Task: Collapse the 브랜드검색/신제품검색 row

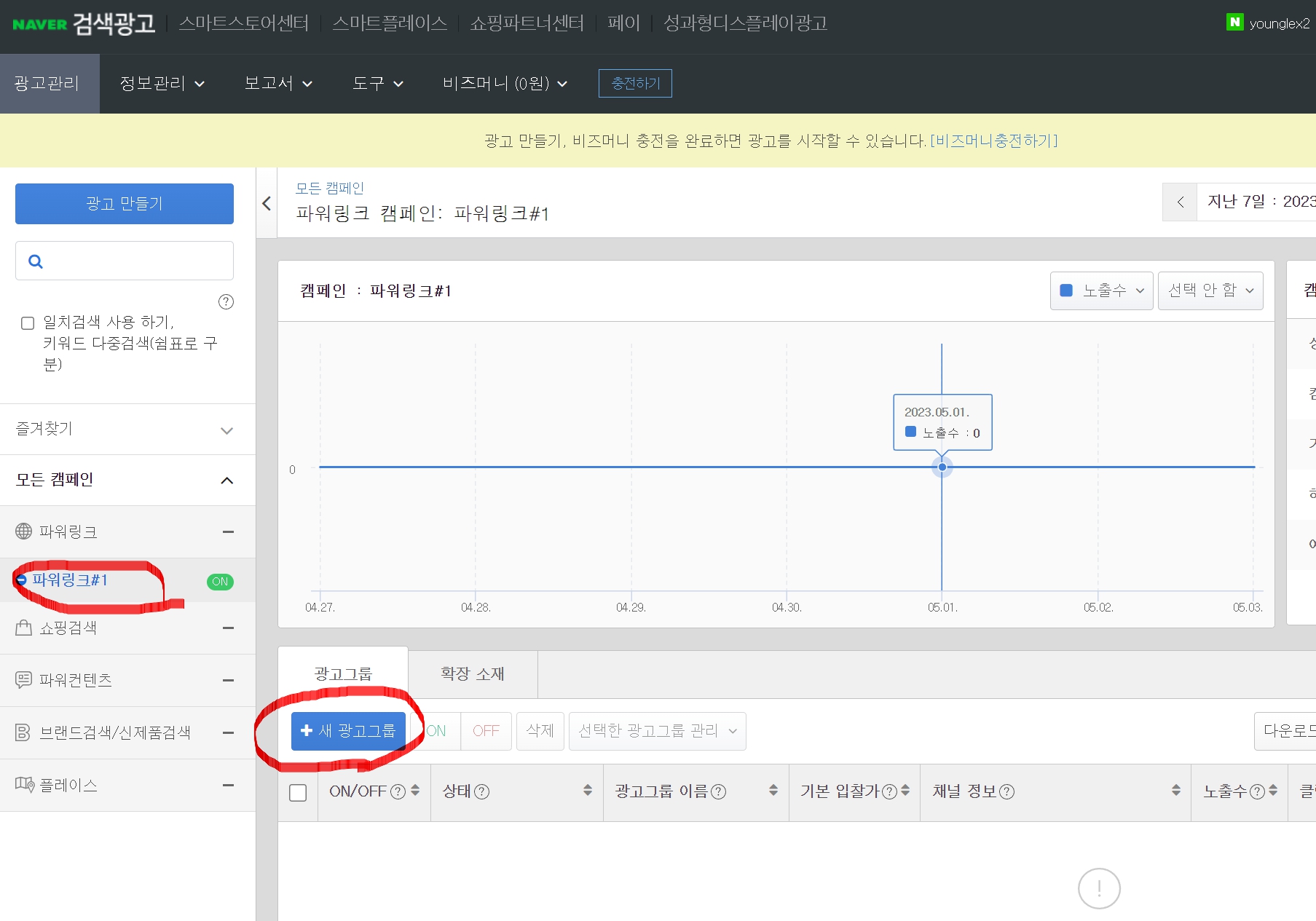Action: [x=228, y=732]
